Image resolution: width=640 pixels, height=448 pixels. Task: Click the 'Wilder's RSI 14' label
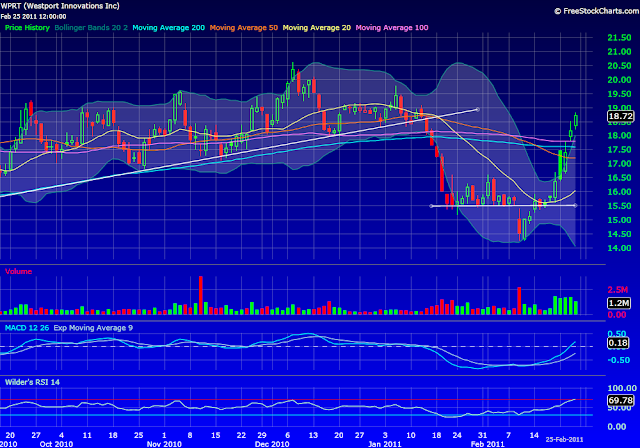coord(32,382)
